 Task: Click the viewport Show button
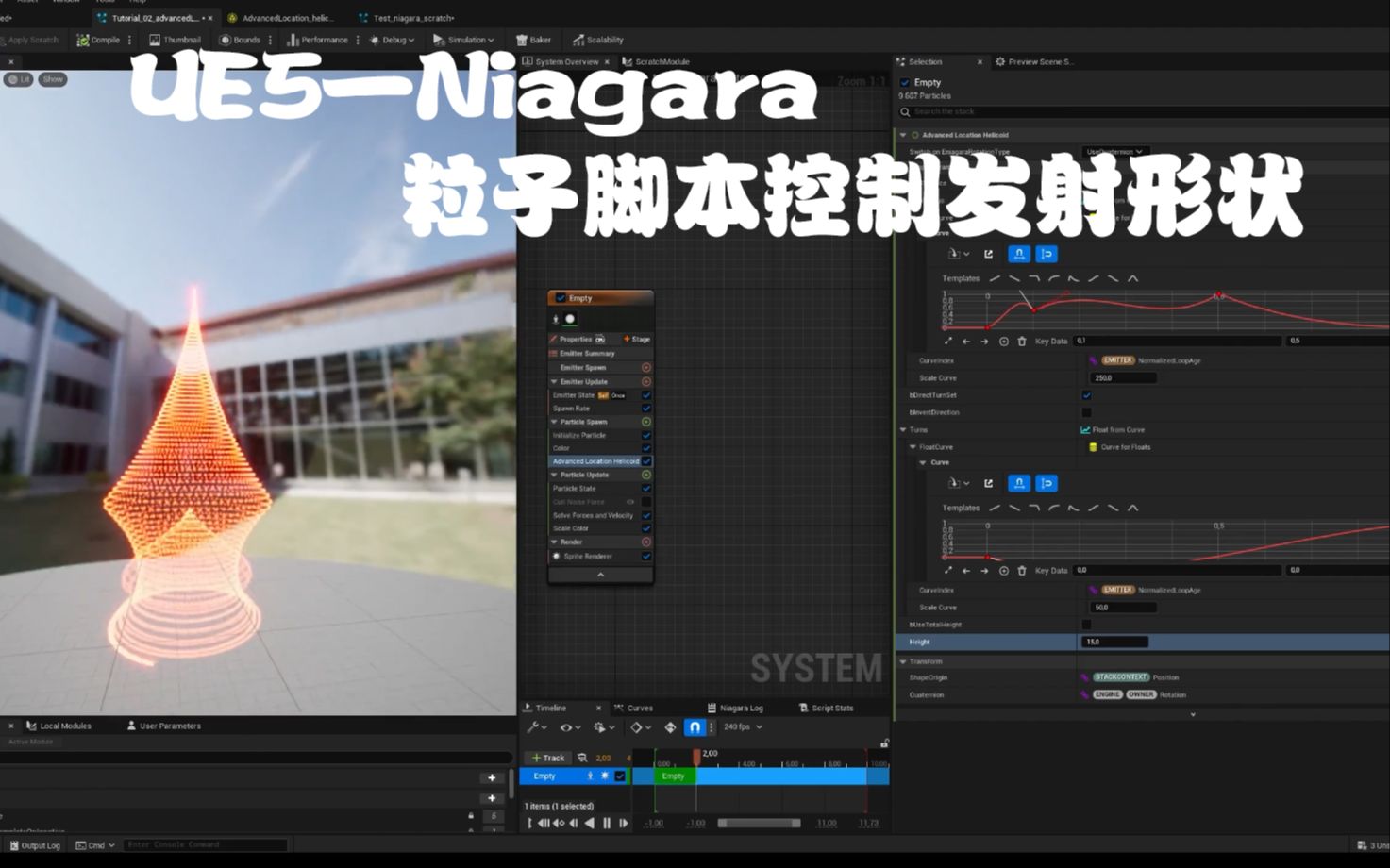[53, 79]
